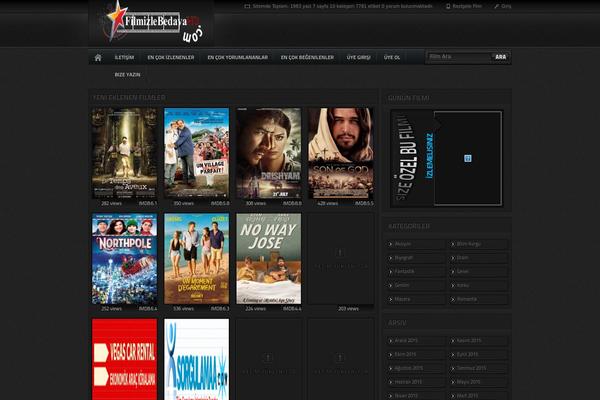Screen dimensions: 600x400
Task: Open the İLETİŞİM menu item
Action: [124, 57]
